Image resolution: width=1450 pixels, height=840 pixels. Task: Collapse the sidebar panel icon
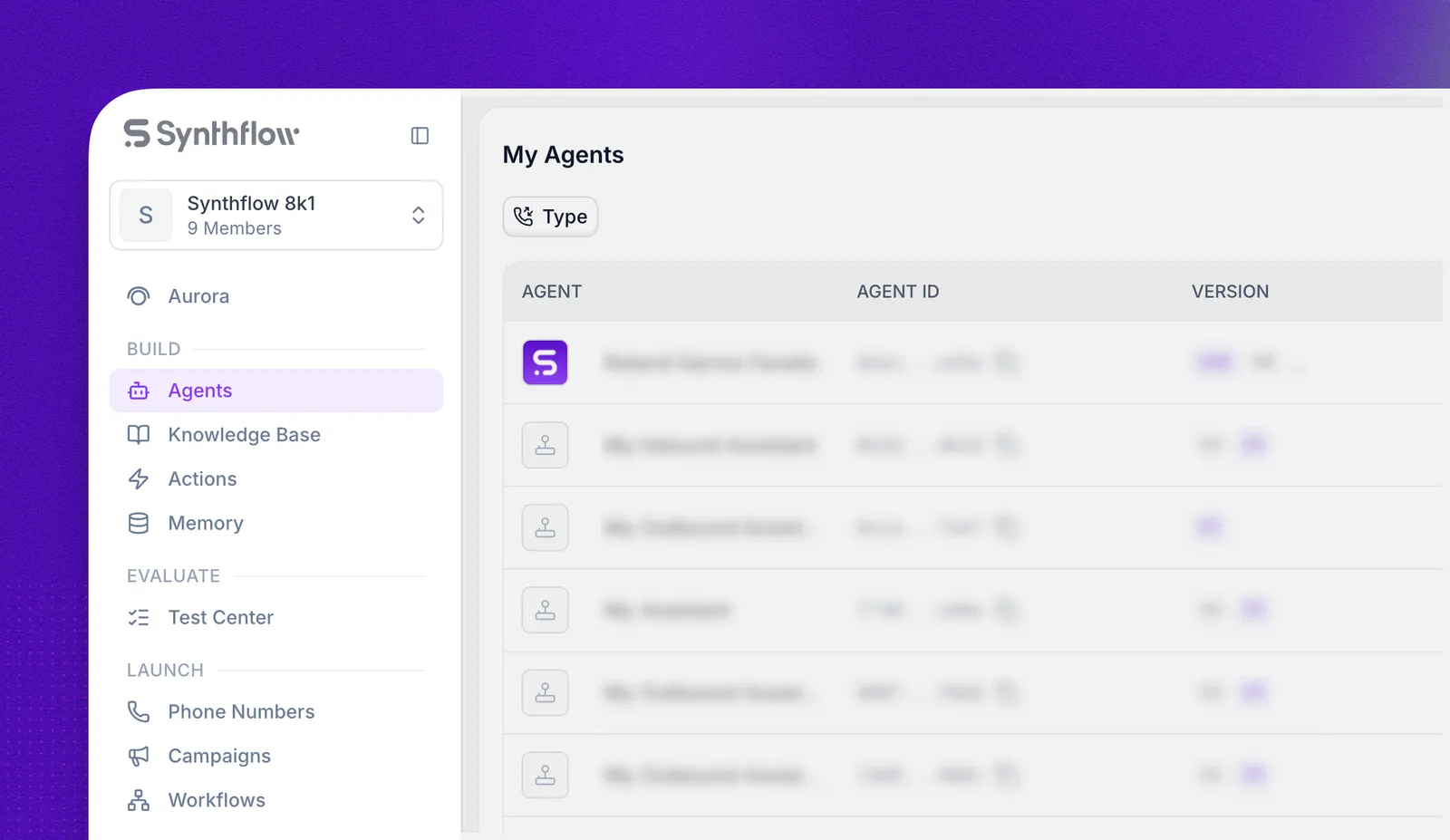point(420,136)
